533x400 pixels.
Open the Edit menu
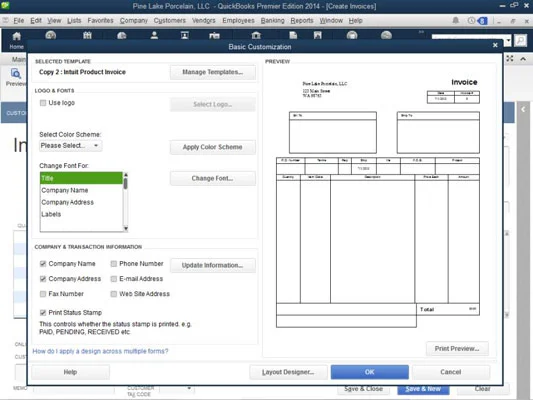36,21
